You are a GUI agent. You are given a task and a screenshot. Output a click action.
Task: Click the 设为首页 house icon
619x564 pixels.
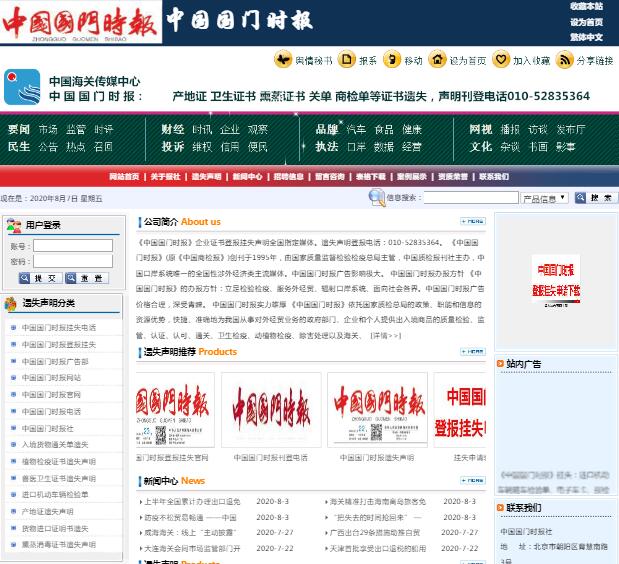pos(437,60)
